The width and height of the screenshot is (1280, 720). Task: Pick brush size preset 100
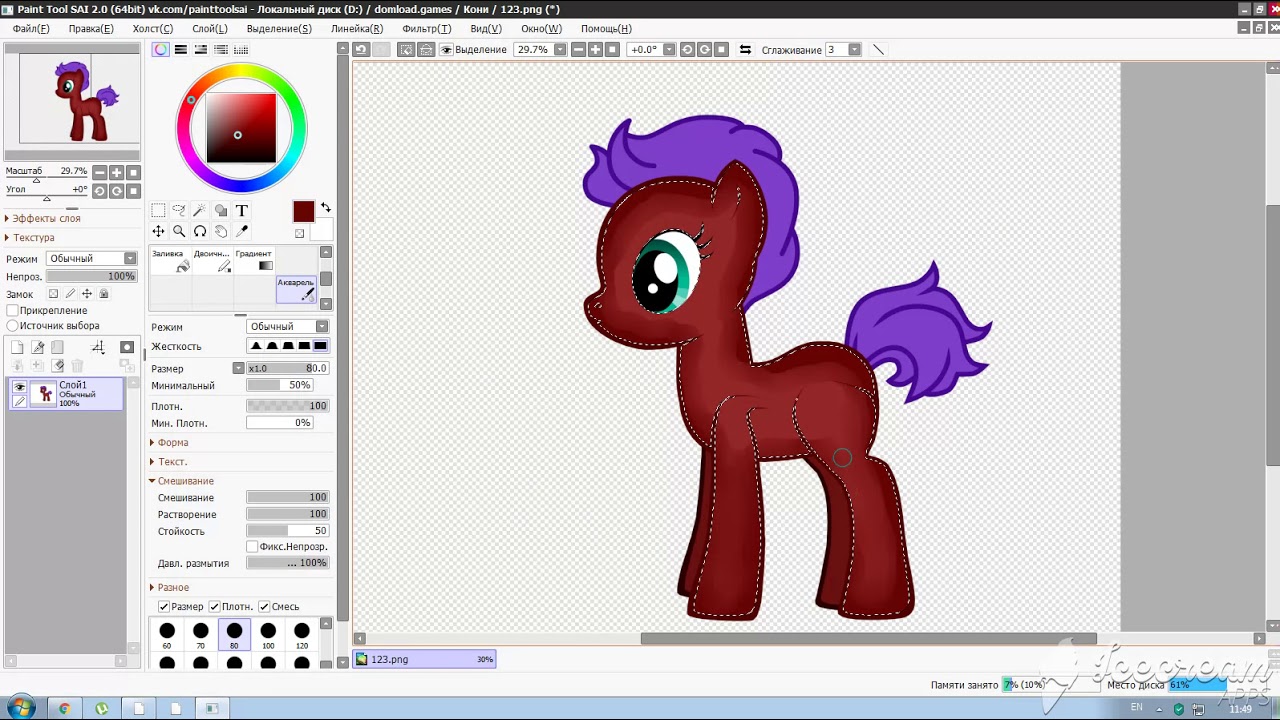[268, 635]
